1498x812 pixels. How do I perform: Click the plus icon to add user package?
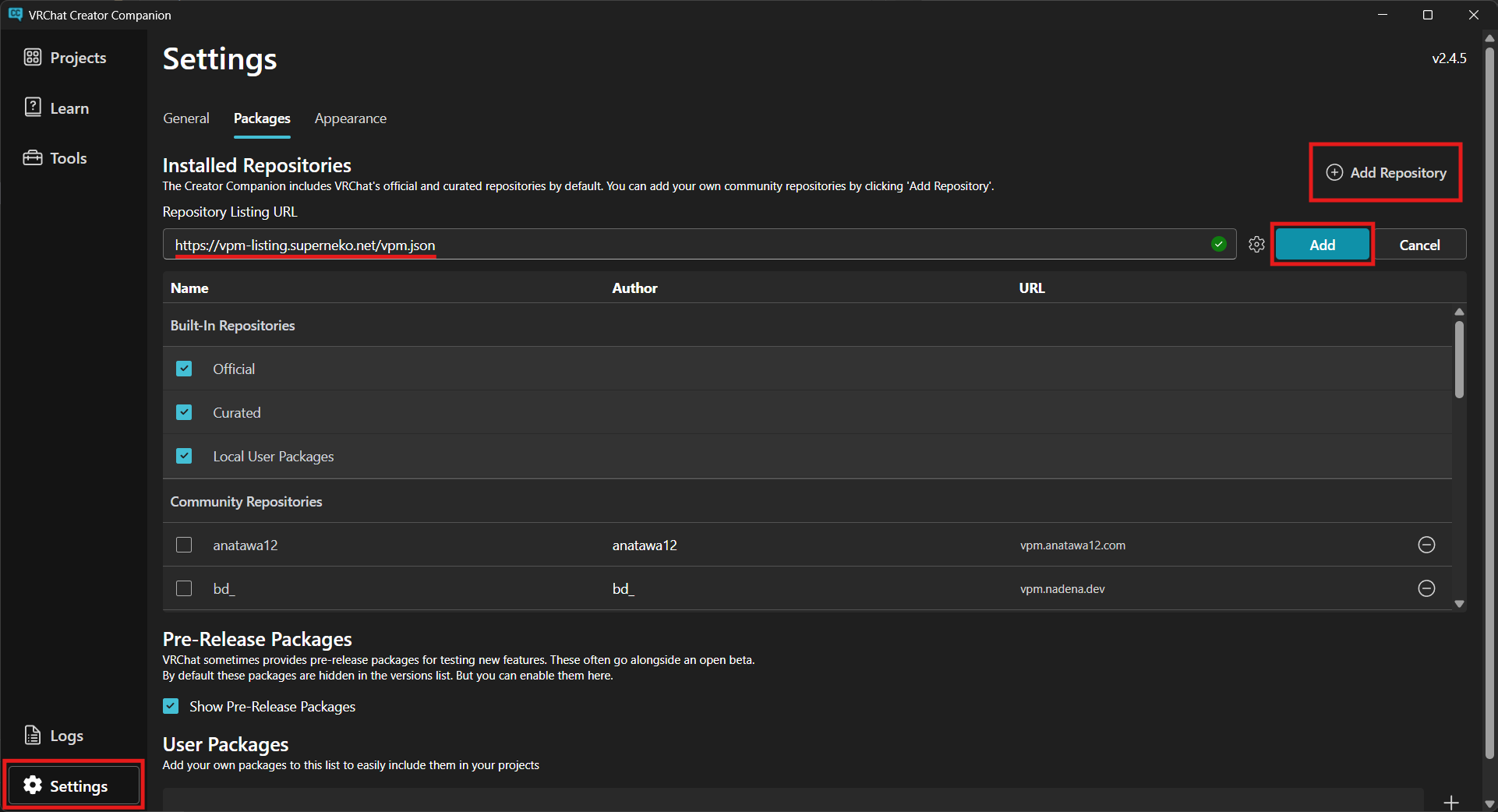pyautogui.click(x=1451, y=802)
